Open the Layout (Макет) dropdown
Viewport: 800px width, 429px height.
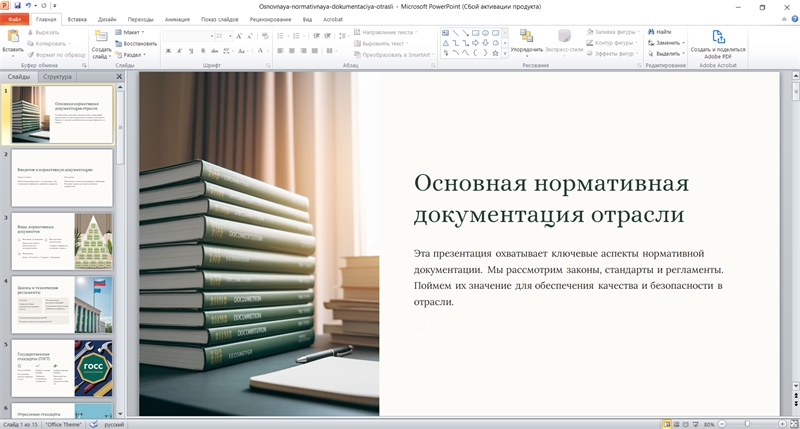tap(130, 32)
